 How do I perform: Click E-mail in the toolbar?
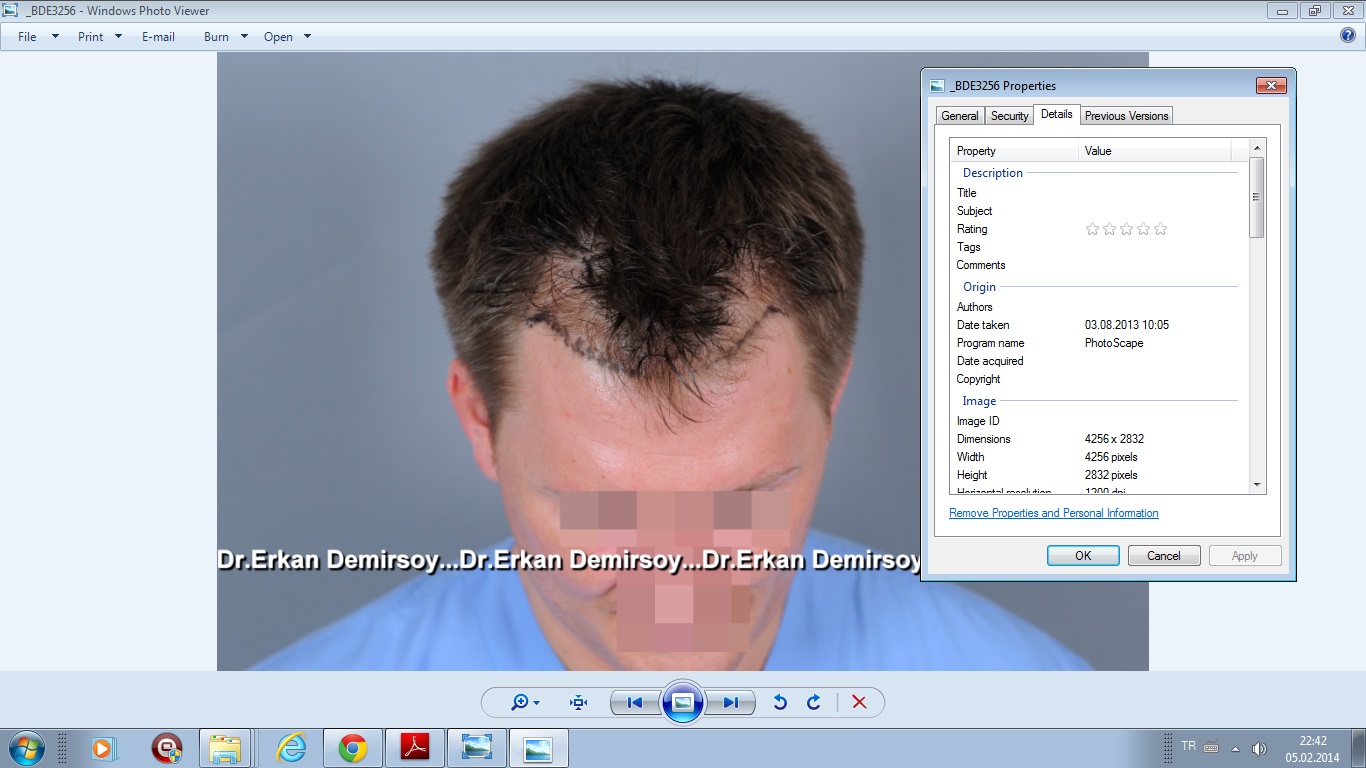point(158,37)
